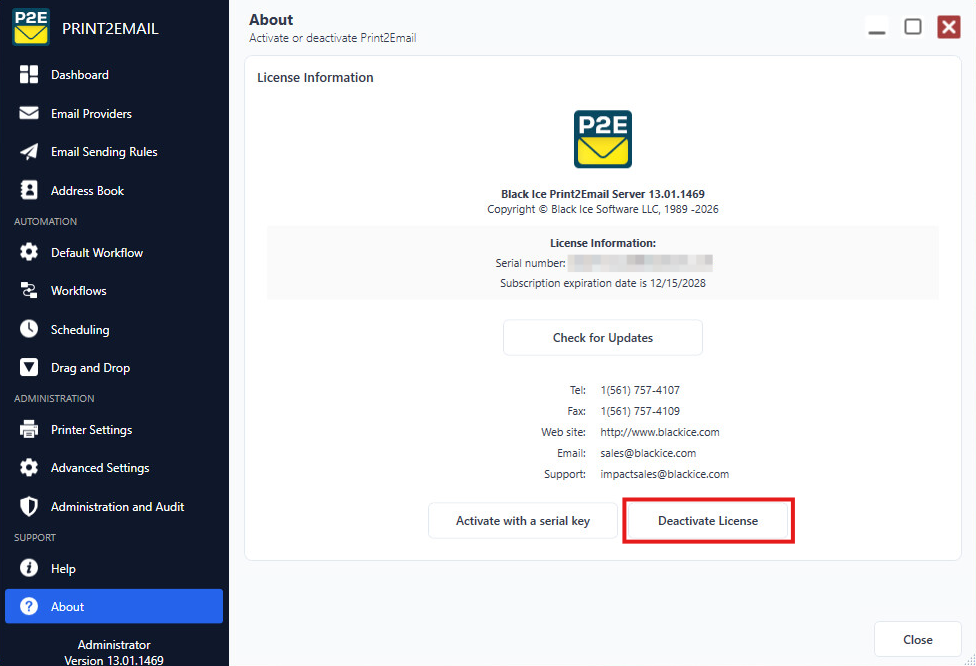Go to Email Sending Rules
The image size is (976, 666).
114,152
